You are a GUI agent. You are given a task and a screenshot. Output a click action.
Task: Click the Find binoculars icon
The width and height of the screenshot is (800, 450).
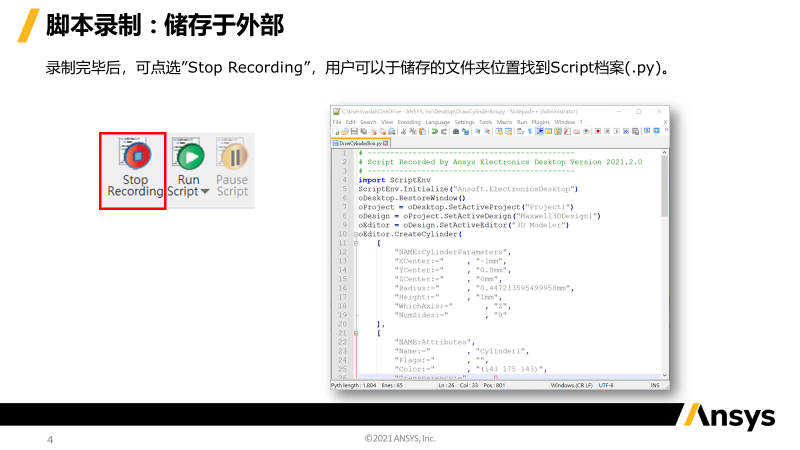(456, 132)
